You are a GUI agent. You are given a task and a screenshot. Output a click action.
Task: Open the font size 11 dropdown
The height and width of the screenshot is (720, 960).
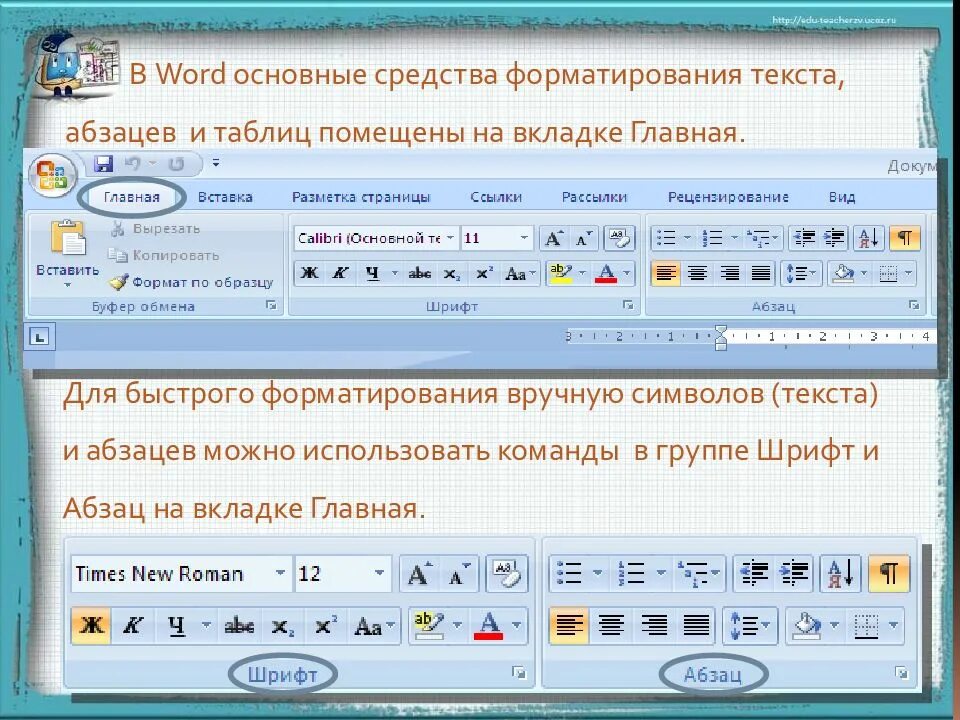(x=524, y=238)
